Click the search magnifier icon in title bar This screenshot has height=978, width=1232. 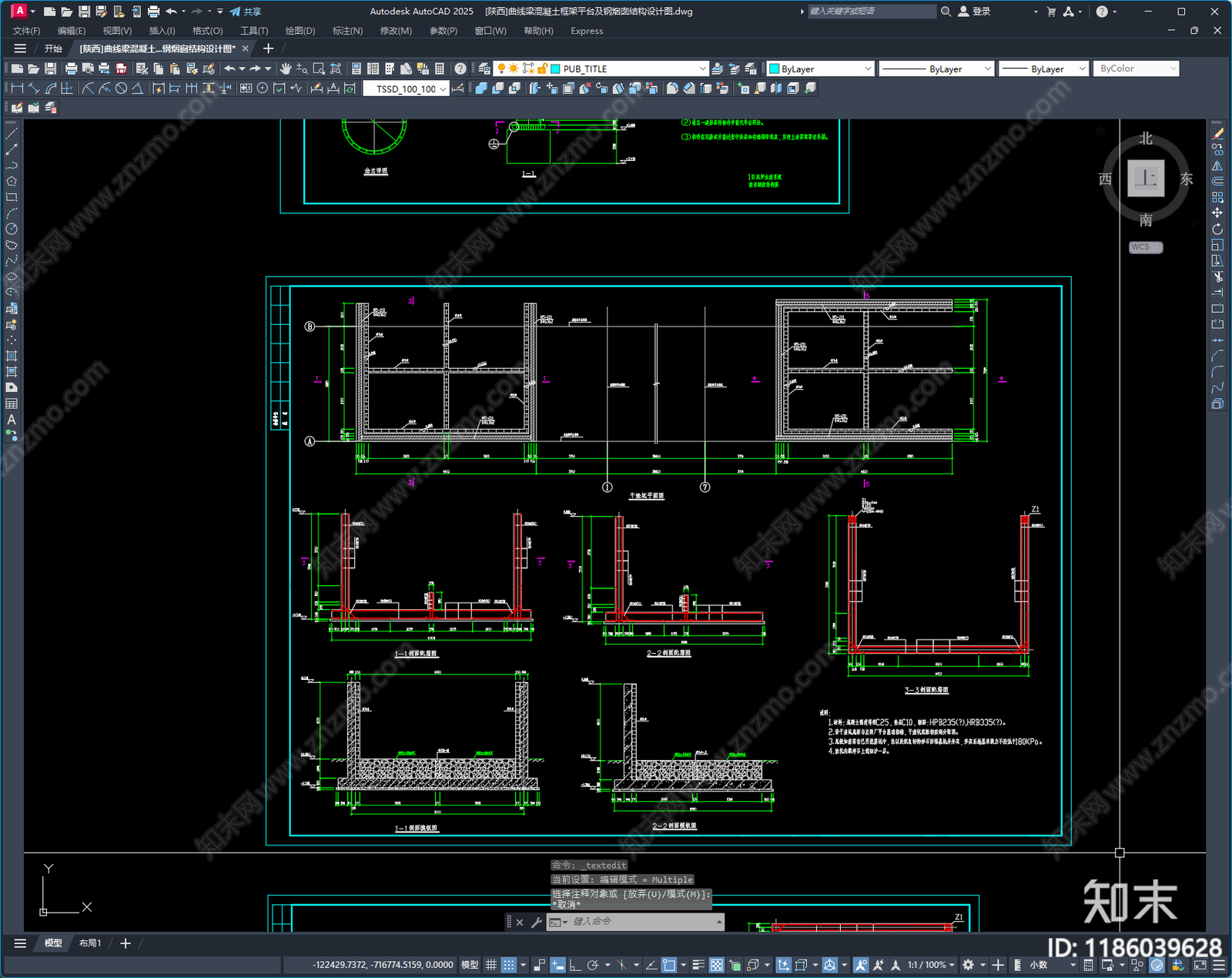[946, 12]
